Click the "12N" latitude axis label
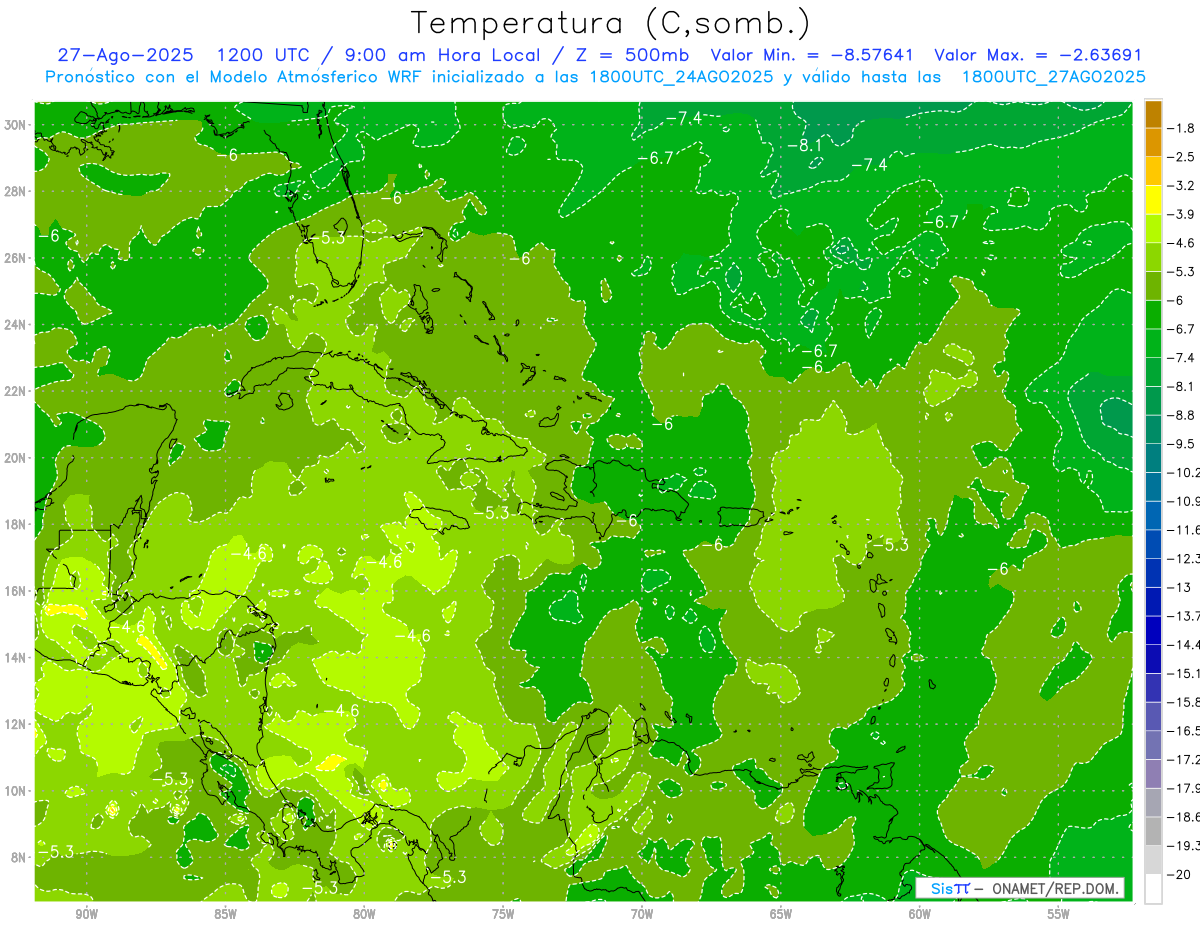Viewport: 1200px width, 927px height. pyautogui.click(x=16, y=723)
